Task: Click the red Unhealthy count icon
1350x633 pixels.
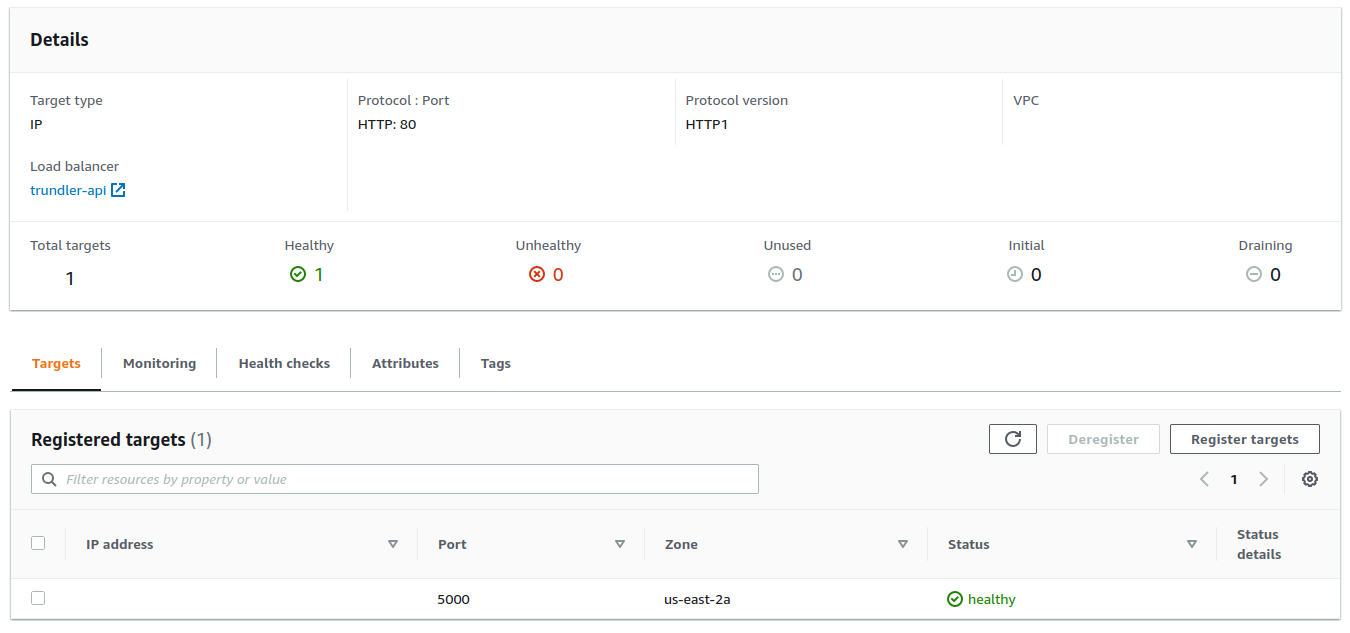Action: point(537,274)
